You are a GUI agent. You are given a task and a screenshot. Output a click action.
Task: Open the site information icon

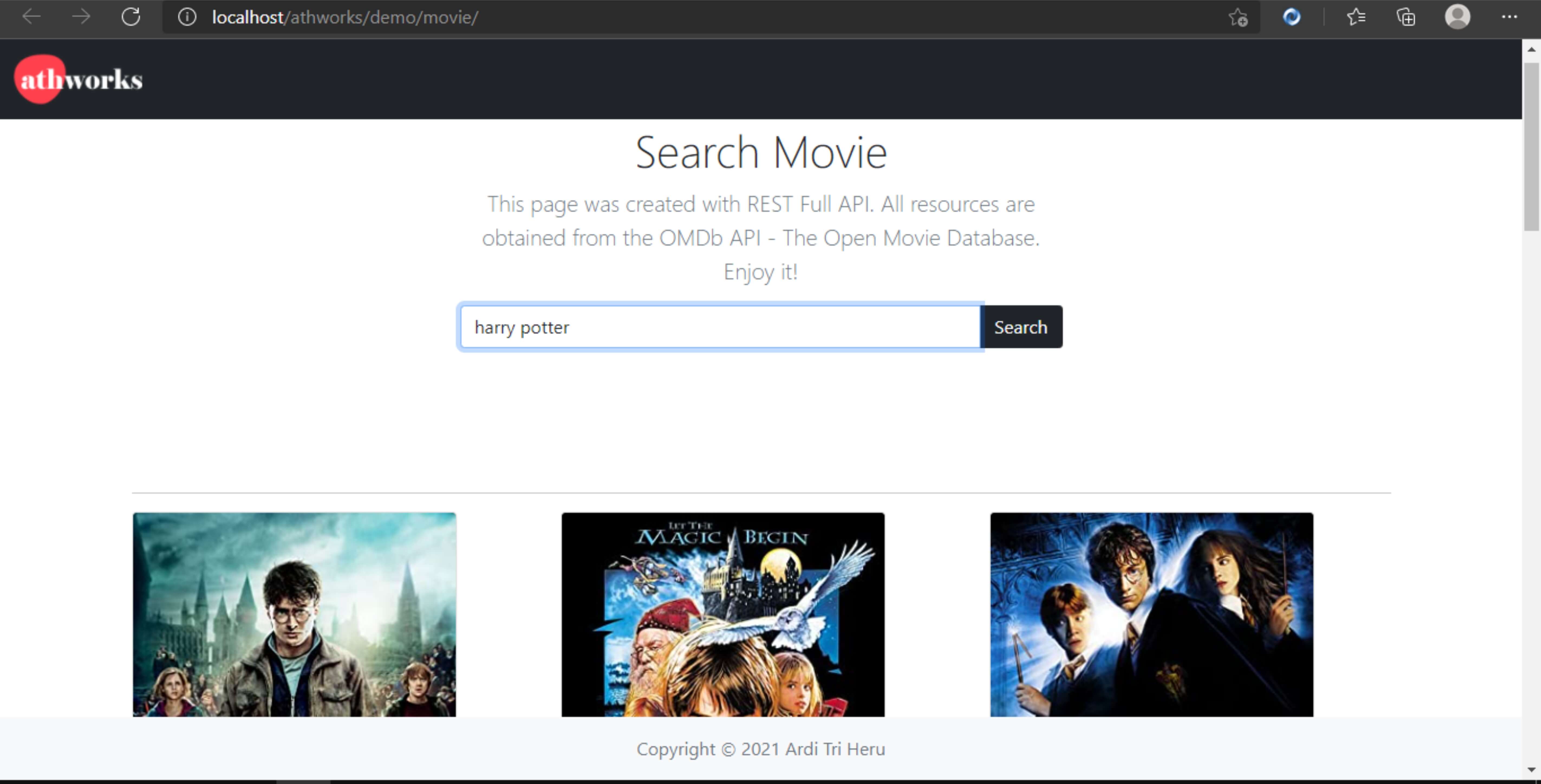187,17
